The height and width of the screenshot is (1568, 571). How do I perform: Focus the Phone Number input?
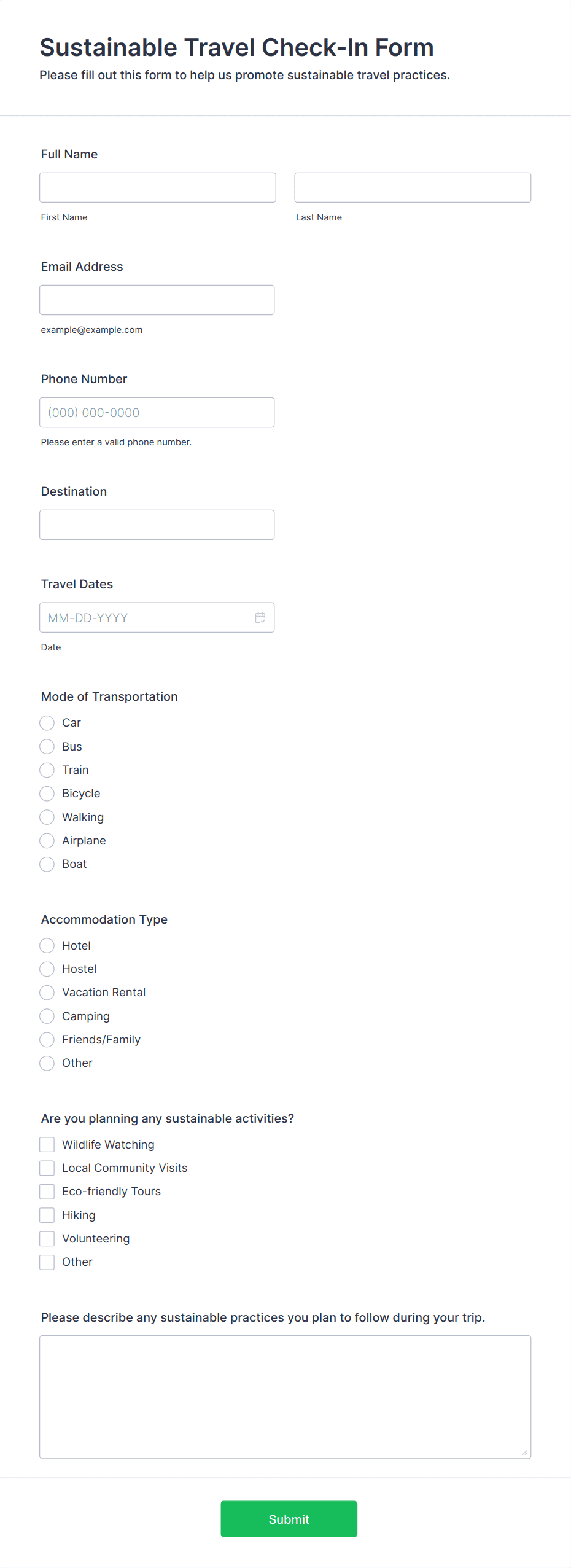click(x=157, y=412)
